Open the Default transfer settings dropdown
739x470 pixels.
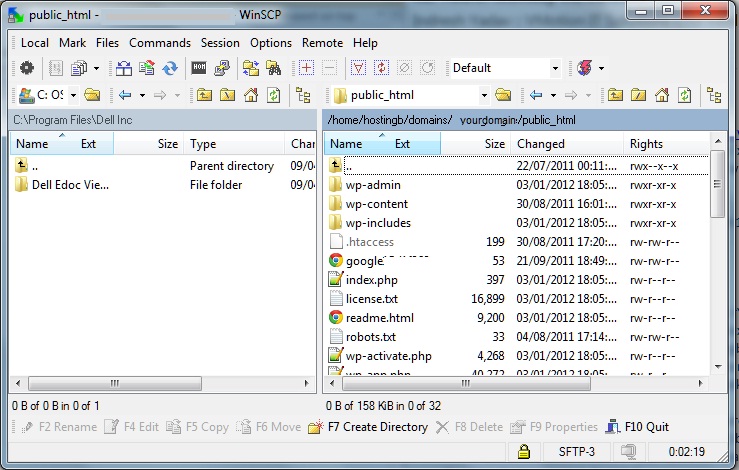(x=555, y=68)
